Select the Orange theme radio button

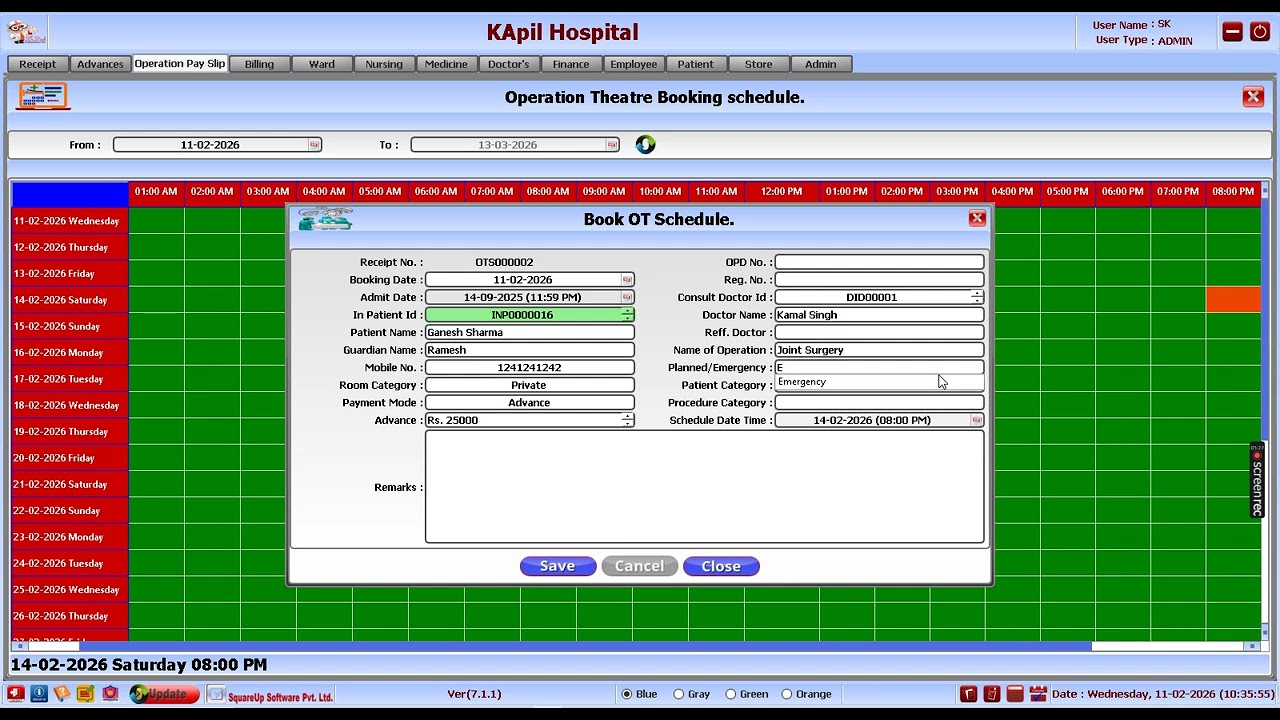click(x=787, y=694)
